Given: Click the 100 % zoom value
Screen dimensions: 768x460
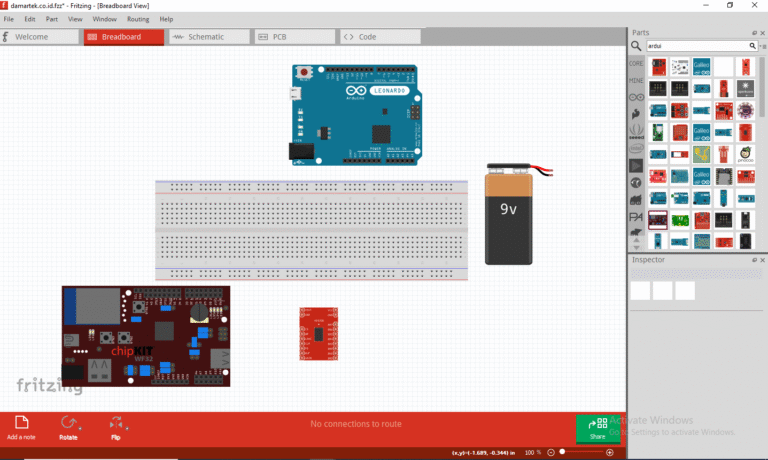Looking at the screenshot, I should [x=532, y=452].
